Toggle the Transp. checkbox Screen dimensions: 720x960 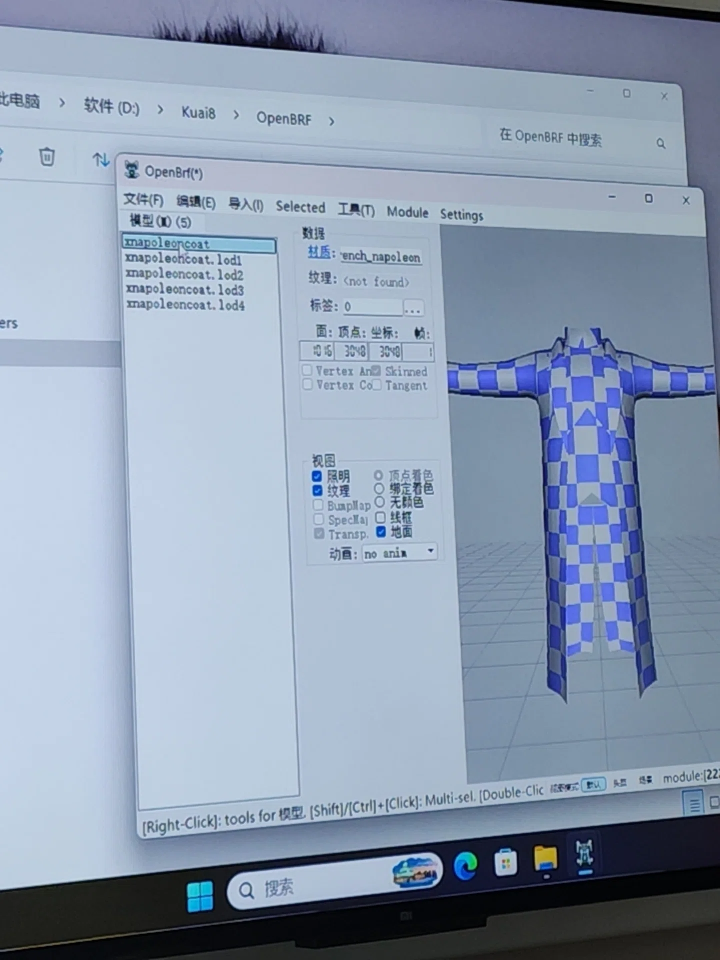click(x=319, y=534)
